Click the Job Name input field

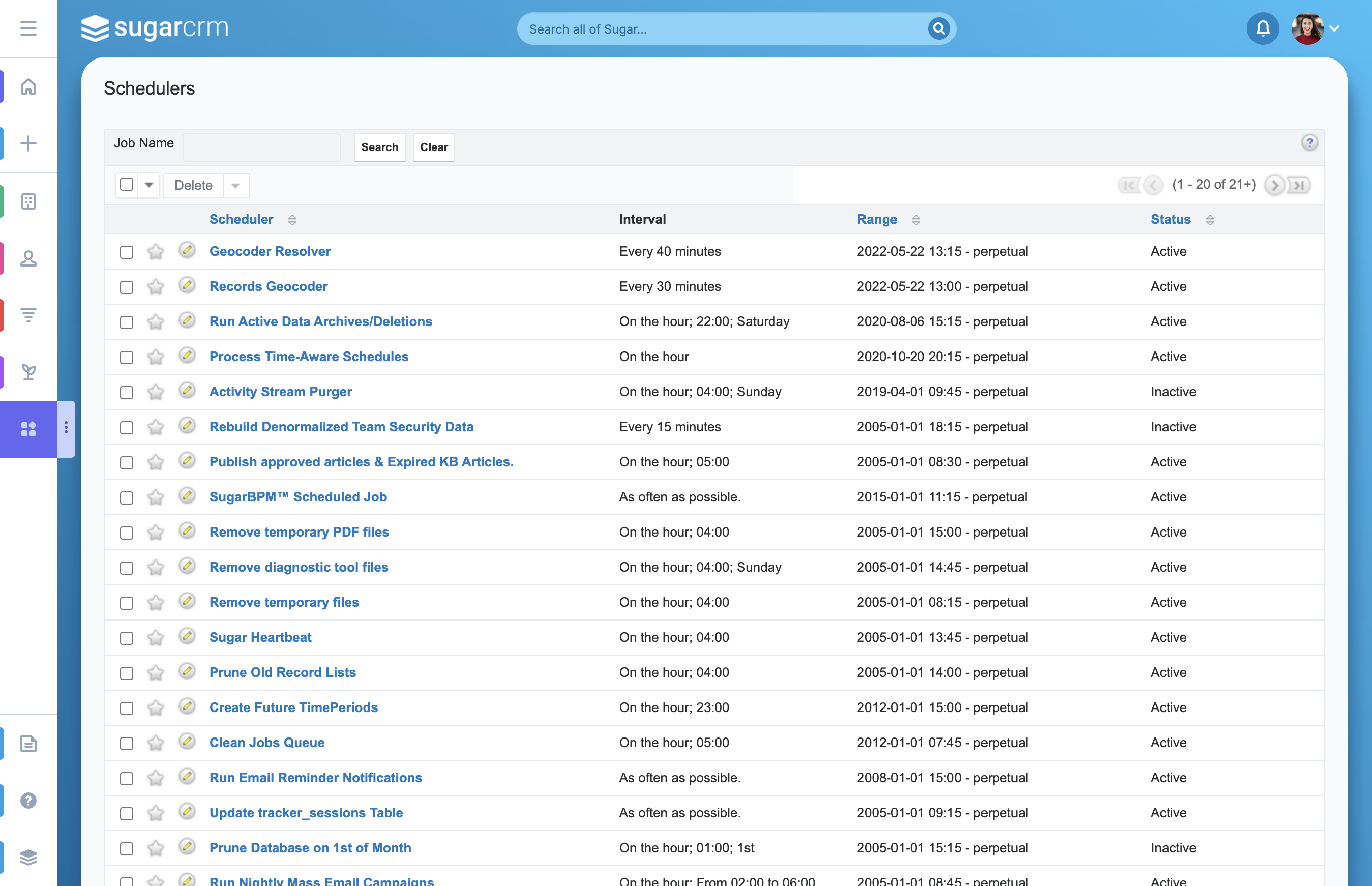262,147
